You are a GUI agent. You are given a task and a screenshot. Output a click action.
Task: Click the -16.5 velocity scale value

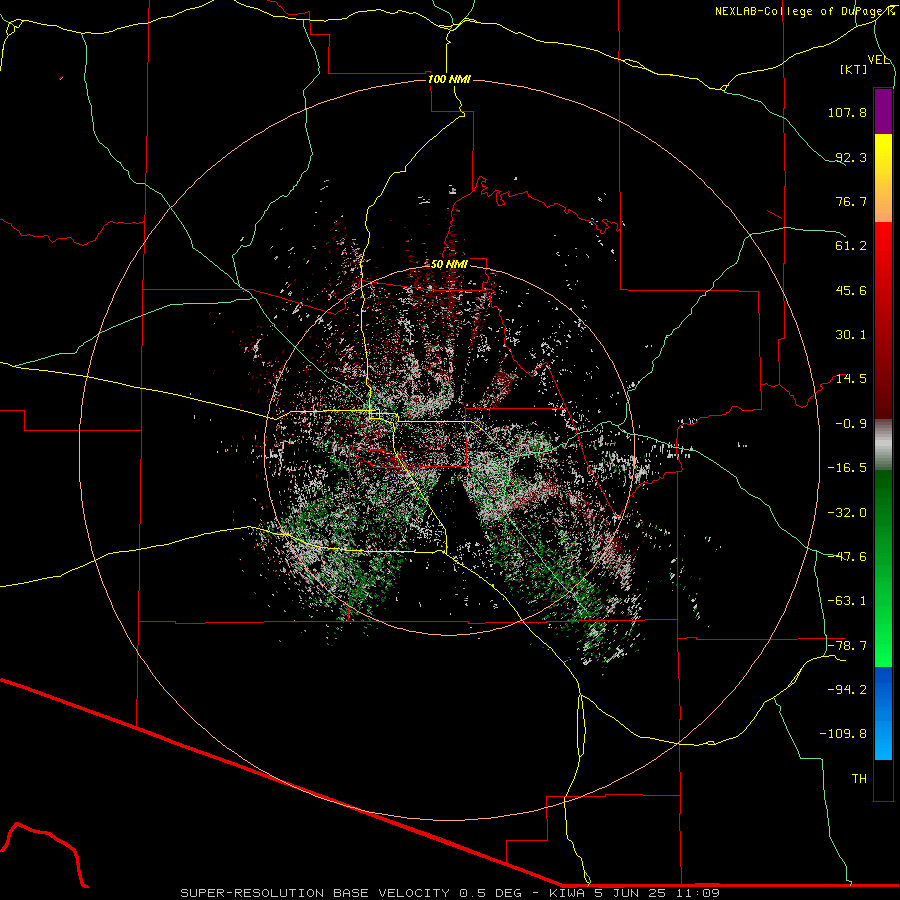(x=847, y=468)
